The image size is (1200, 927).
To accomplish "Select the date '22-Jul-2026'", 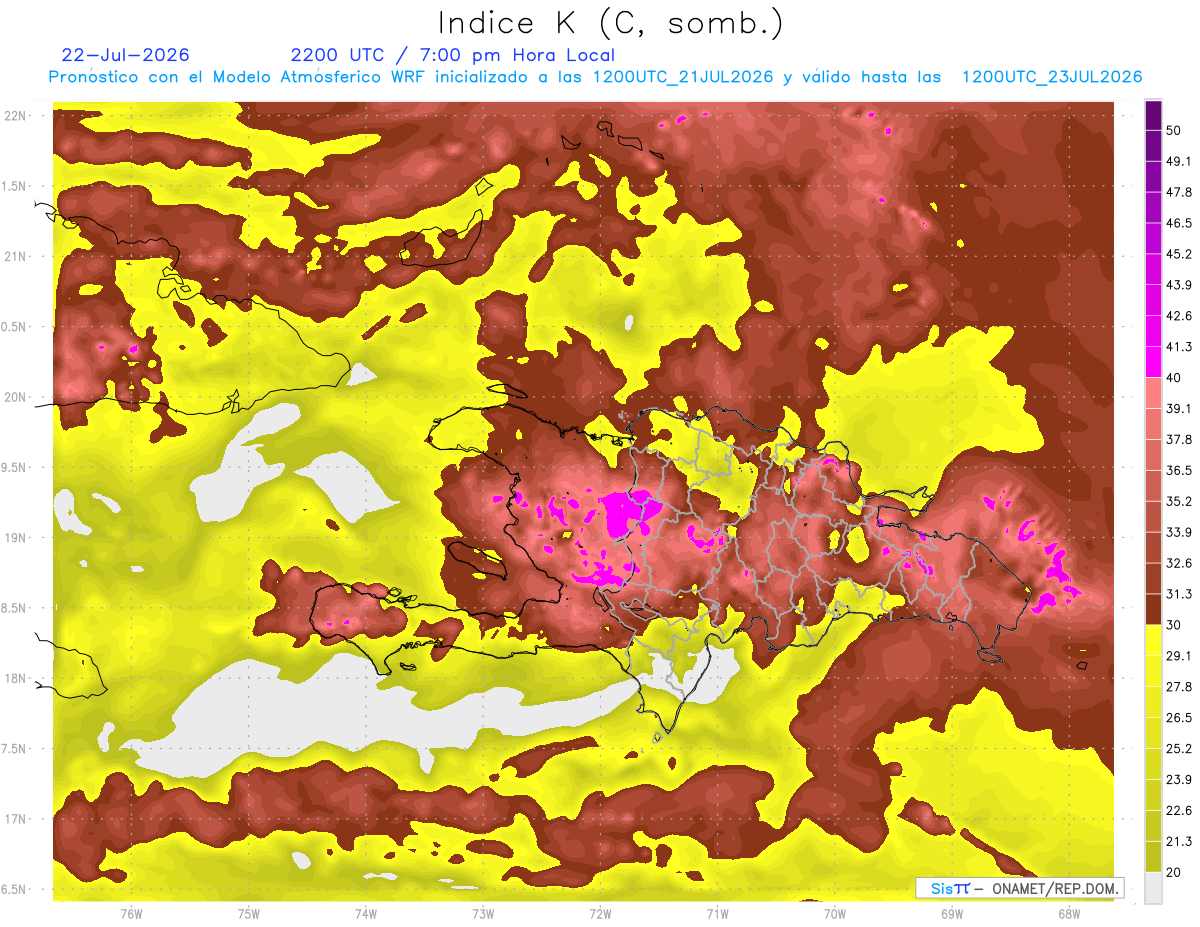I will click(125, 55).
